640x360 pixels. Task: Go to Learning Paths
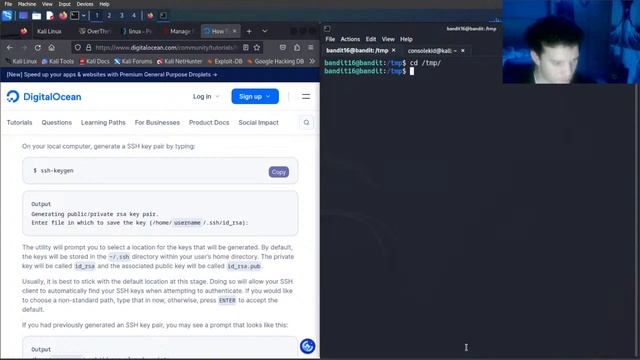pos(103,122)
